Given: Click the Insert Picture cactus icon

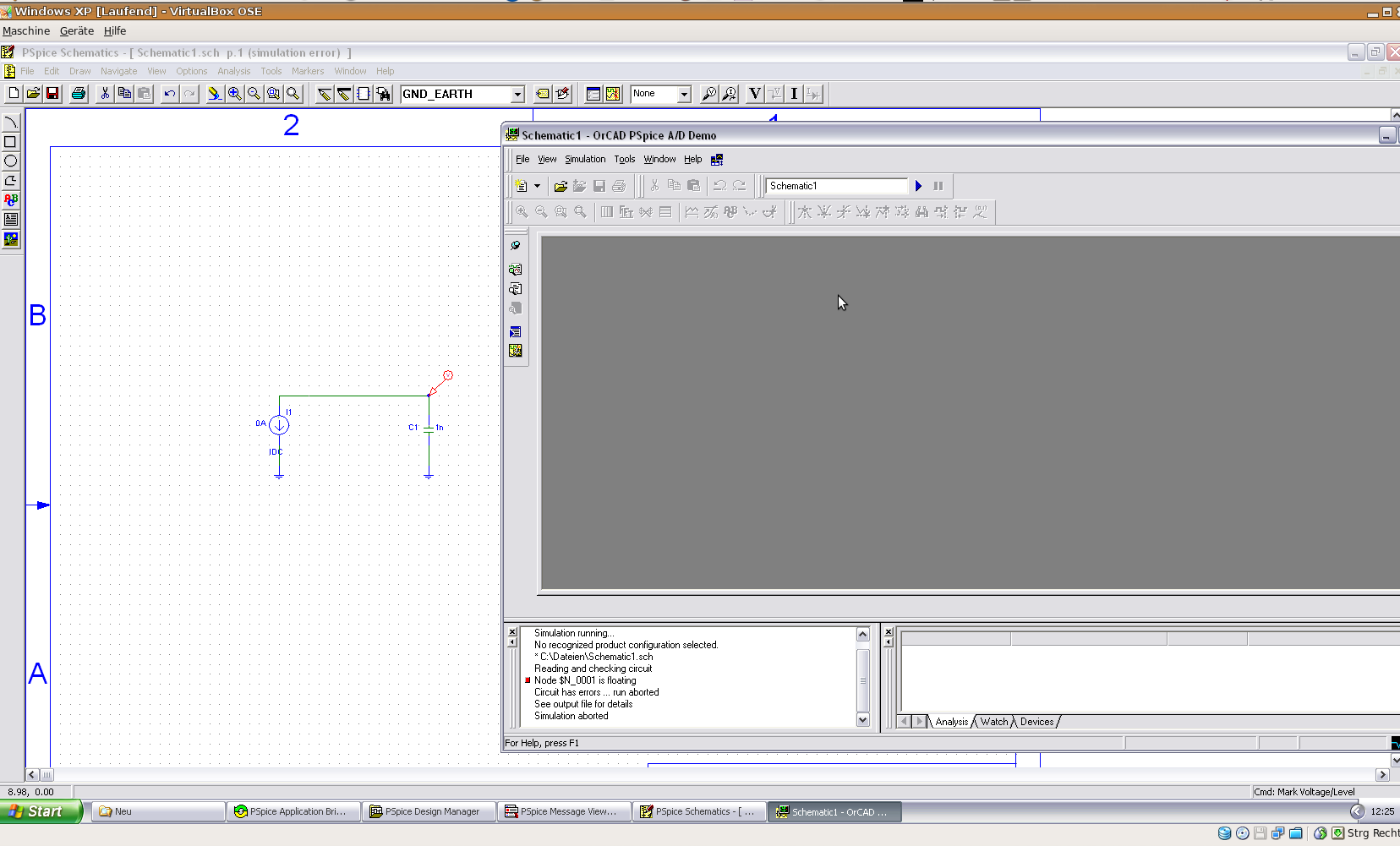Looking at the screenshot, I should point(11,239).
